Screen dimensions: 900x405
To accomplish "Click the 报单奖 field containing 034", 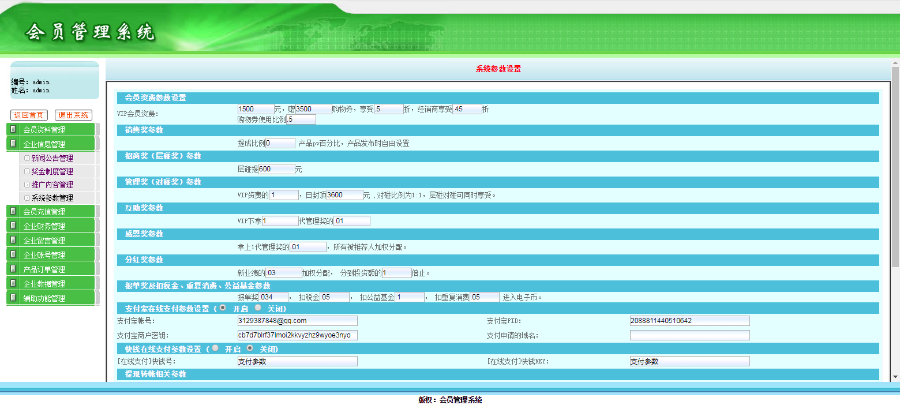I will point(274,297).
